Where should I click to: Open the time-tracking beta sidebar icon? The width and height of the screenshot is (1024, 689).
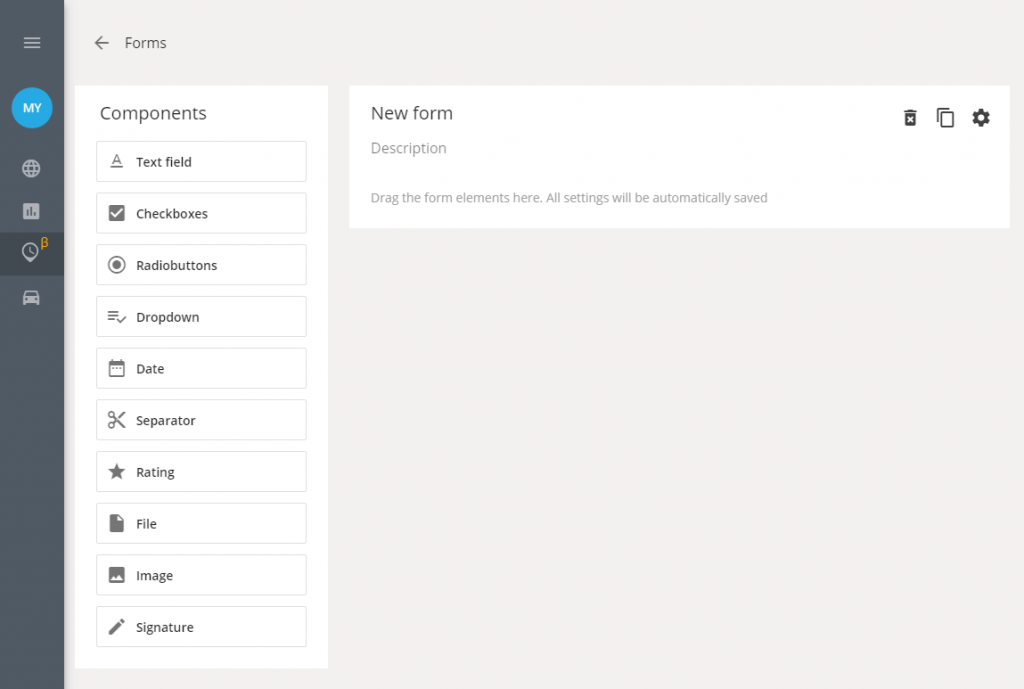tap(31, 253)
